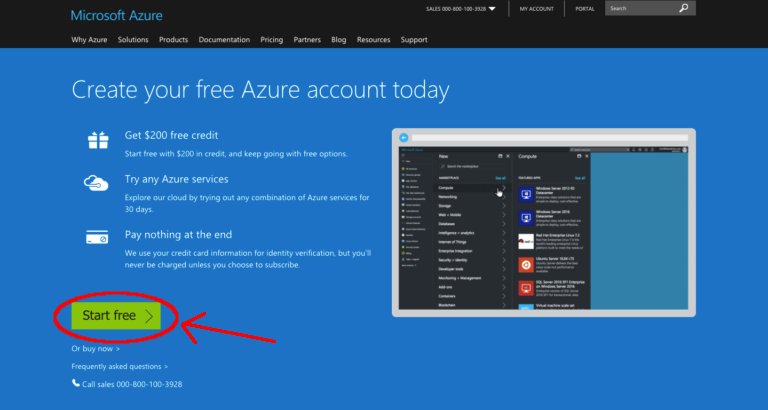
Task: Open the Partners menu
Action: [x=307, y=40]
